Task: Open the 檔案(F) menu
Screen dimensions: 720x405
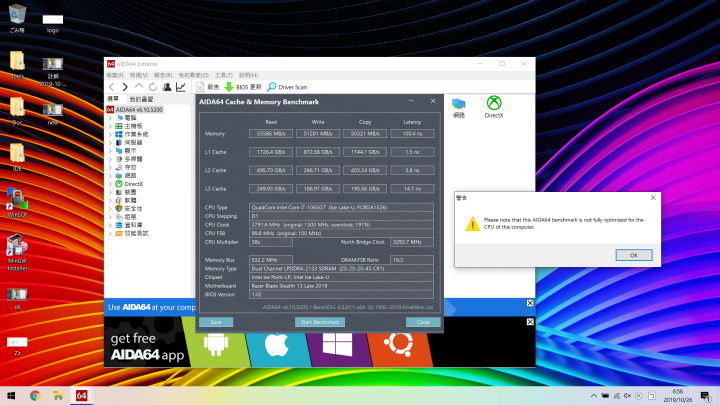Action: (115, 75)
